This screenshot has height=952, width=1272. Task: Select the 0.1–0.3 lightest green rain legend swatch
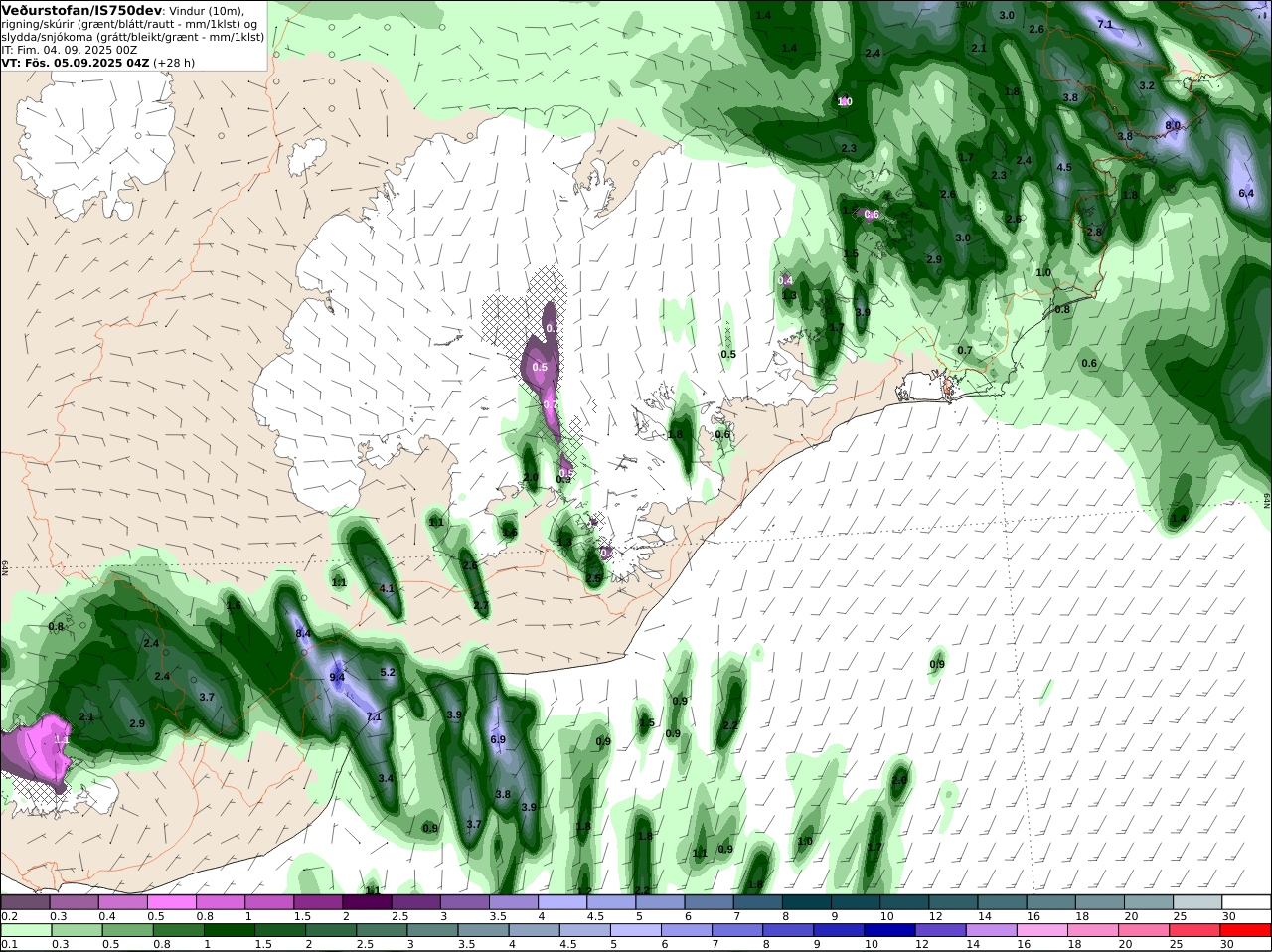(25, 930)
